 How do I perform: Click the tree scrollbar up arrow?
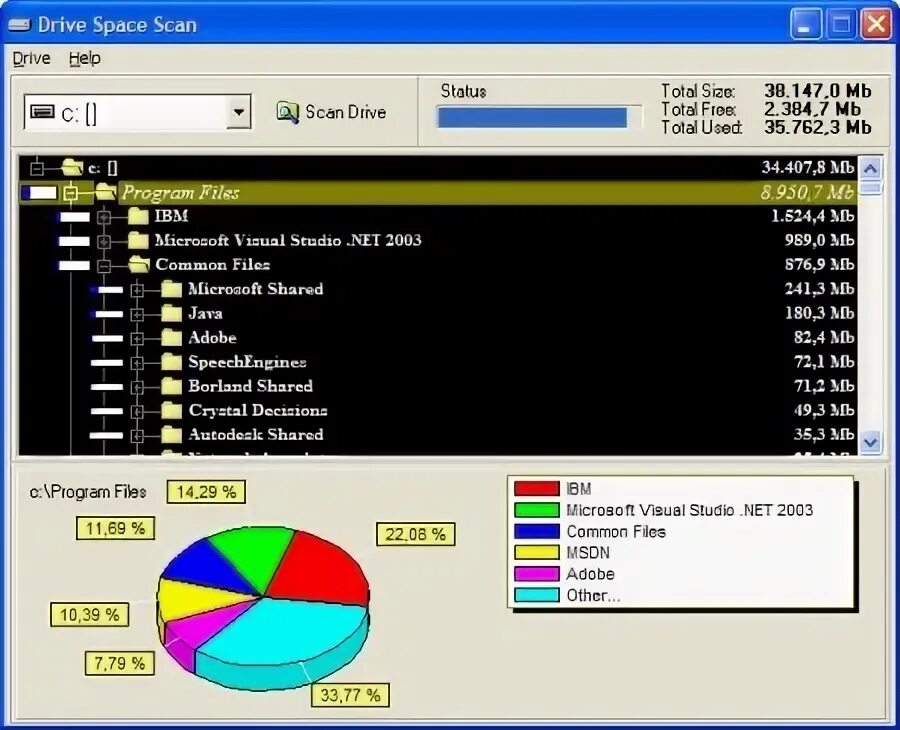pyautogui.click(x=871, y=169)
